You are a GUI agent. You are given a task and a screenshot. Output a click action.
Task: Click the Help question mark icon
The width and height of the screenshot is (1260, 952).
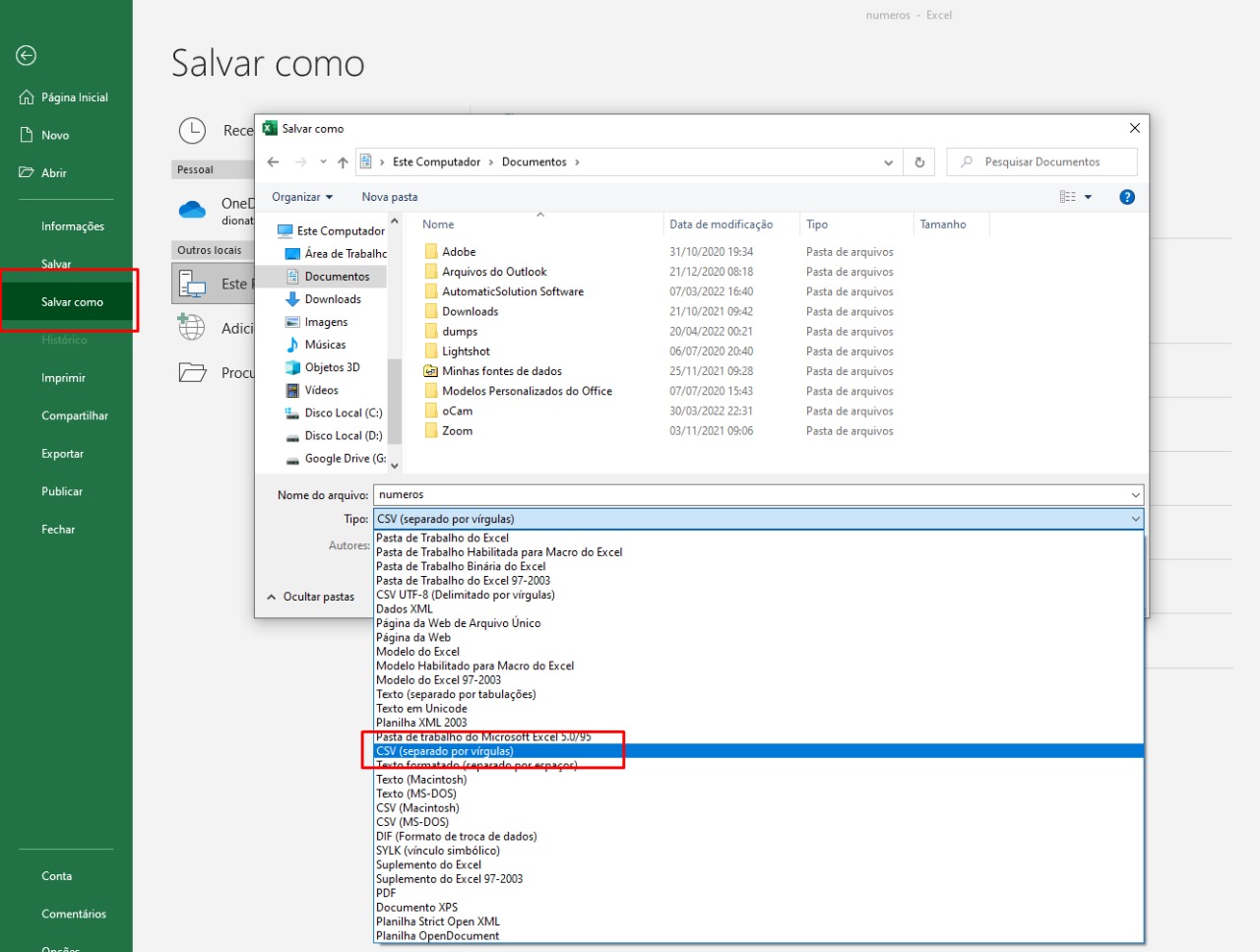(x=1127, y=196)
